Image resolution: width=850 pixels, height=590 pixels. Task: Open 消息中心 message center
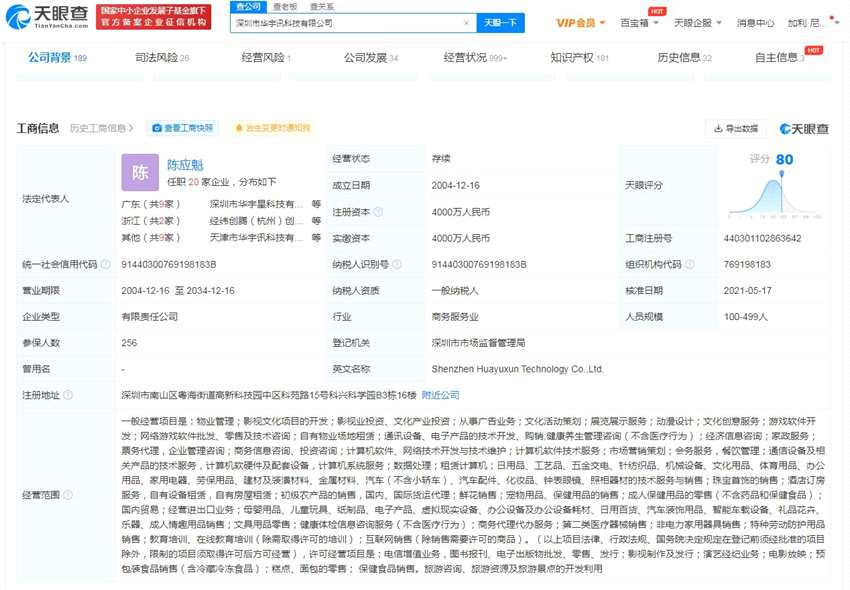(x=755, y=23)
